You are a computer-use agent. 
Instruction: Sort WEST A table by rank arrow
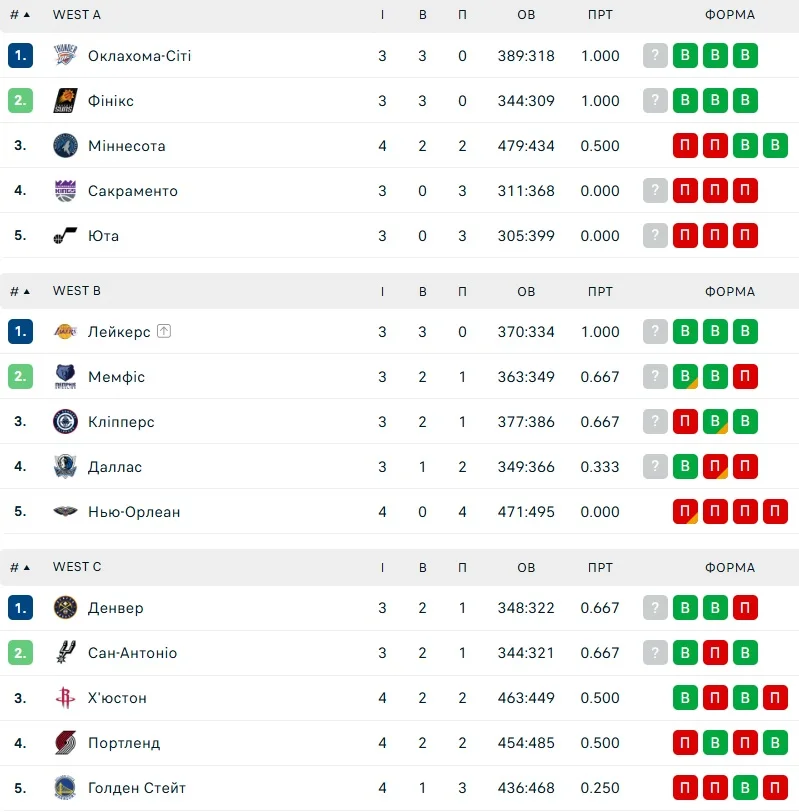point(26,15)
